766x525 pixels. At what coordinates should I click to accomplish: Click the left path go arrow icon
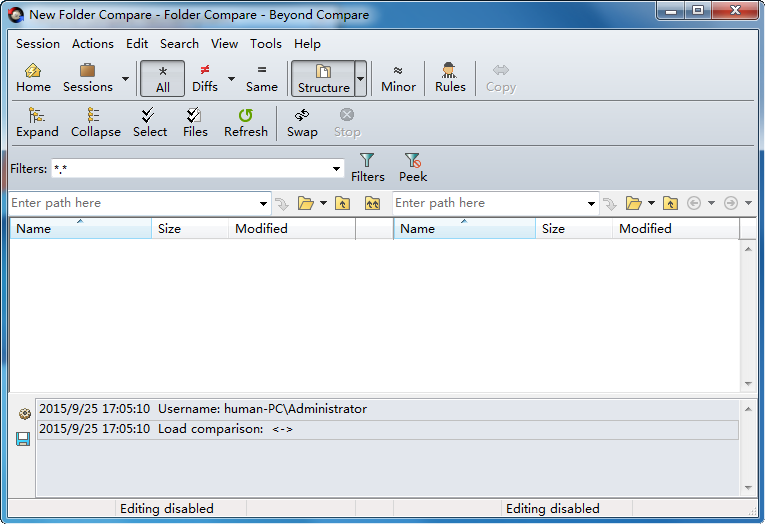point(282,204)
